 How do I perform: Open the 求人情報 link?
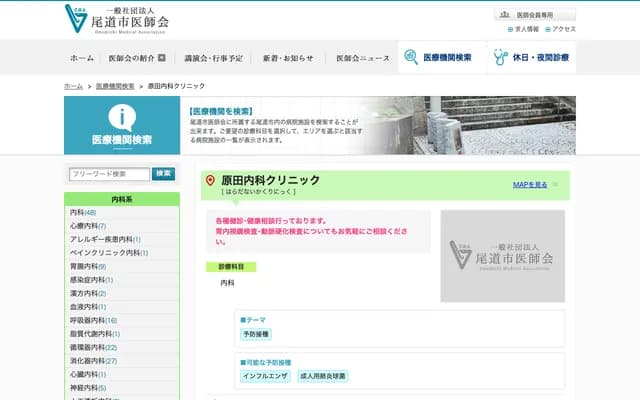pyautogui.click(x=523, y=29)
